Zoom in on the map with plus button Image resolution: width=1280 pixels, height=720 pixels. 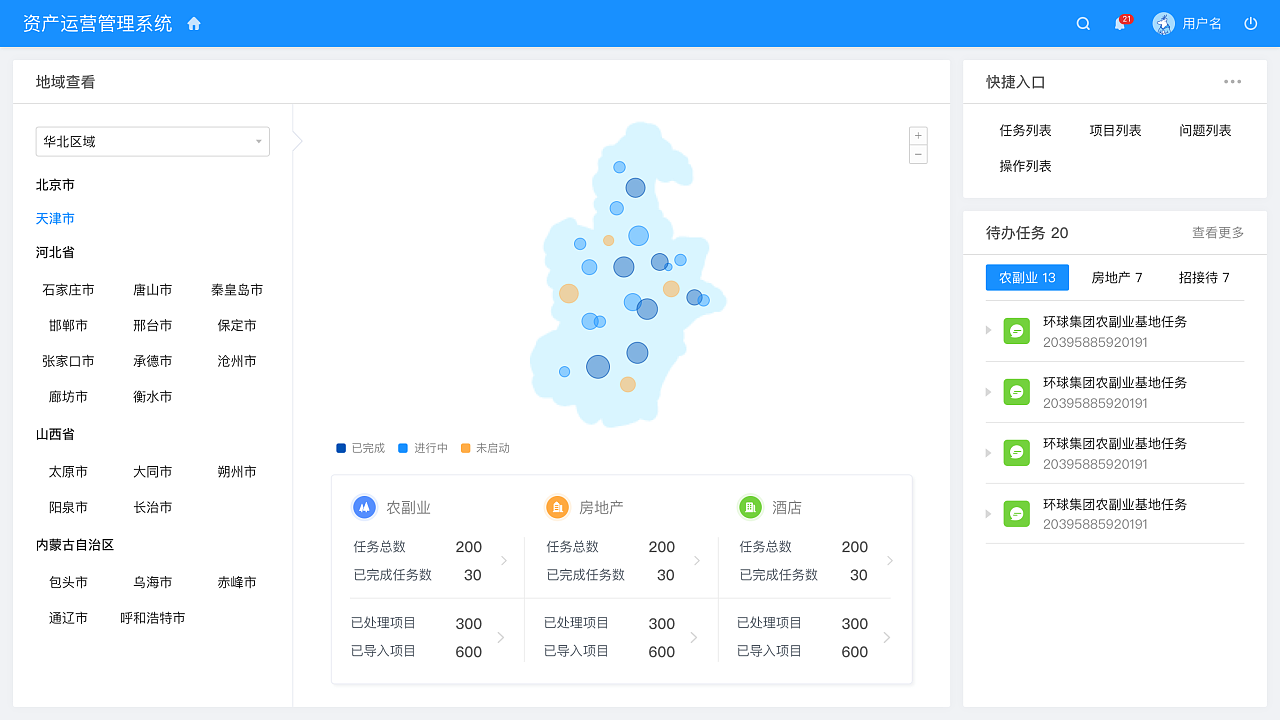(918, 134)
